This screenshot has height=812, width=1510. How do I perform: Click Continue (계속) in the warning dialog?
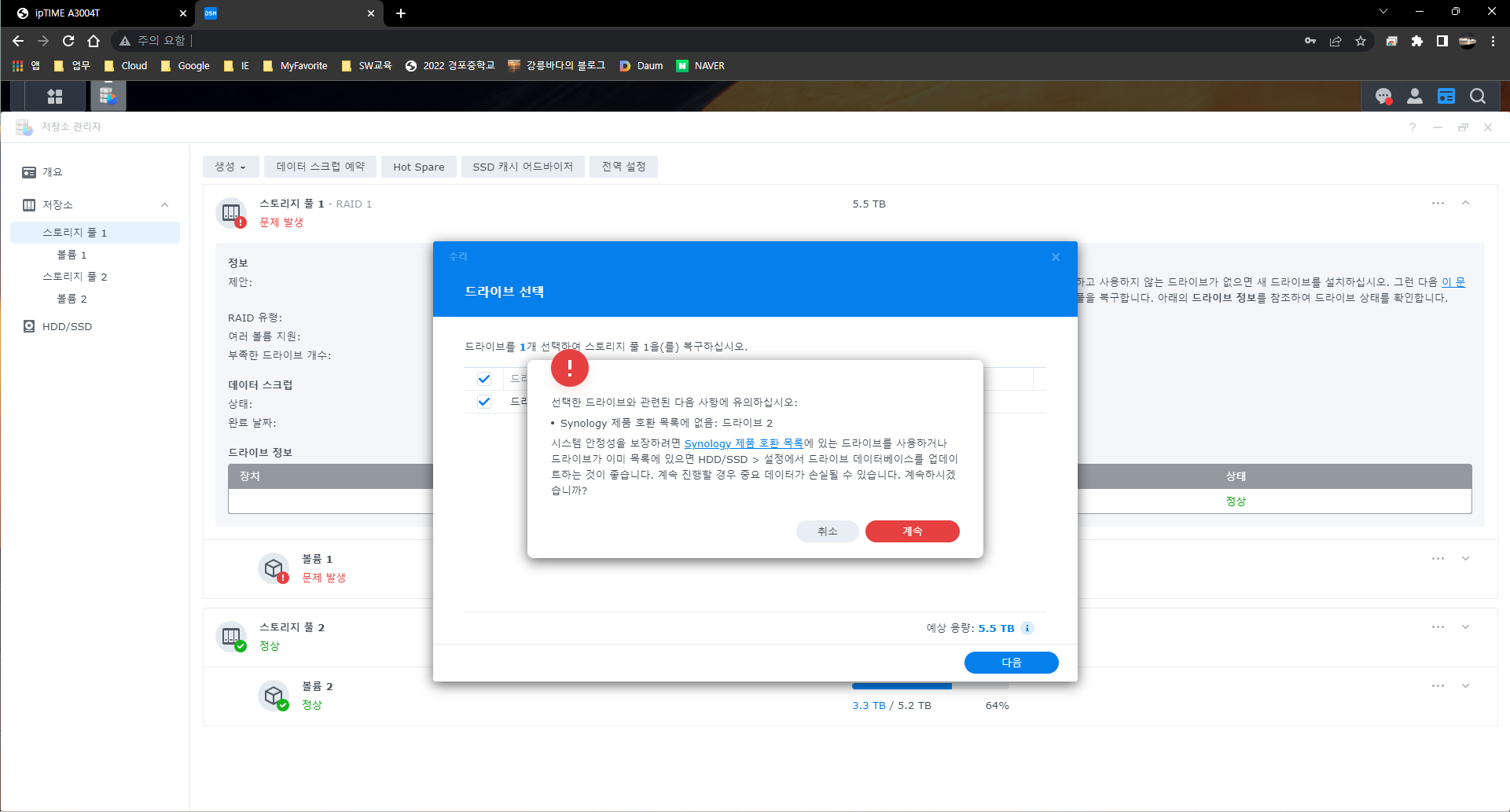pyautogui.click(x=912, y=531)
